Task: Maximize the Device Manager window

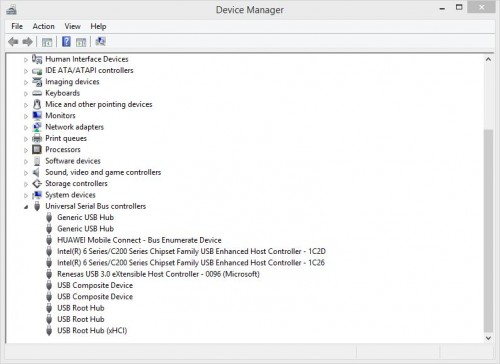Action: coord(459,7)
